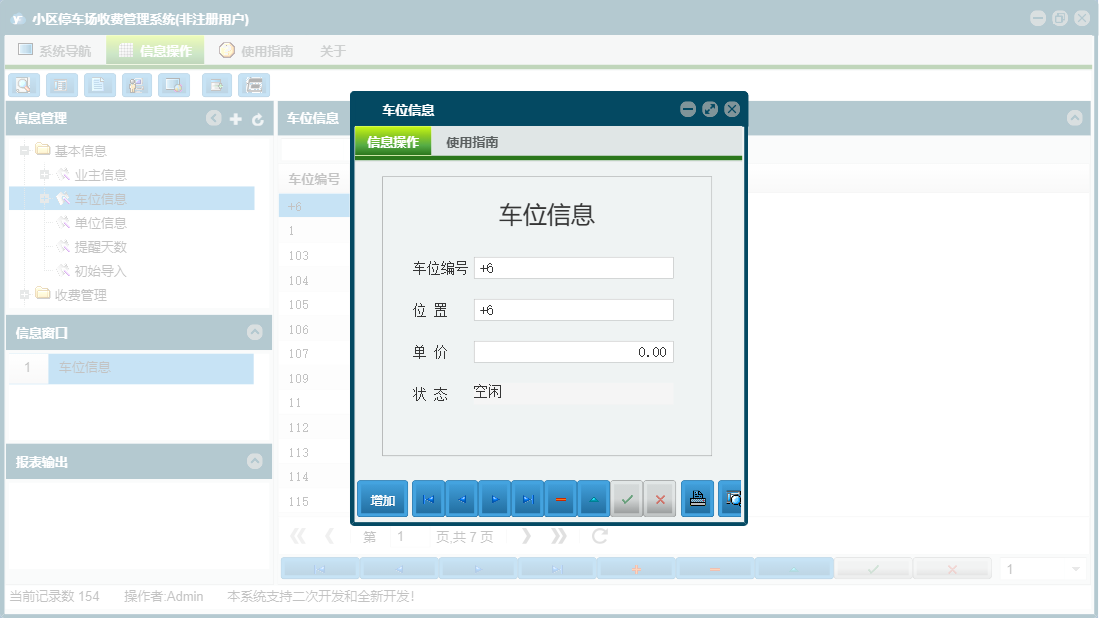Print the parking space record
Image resolution: width=1099 pixels, height=618 pixels.
tap(697, 498)
